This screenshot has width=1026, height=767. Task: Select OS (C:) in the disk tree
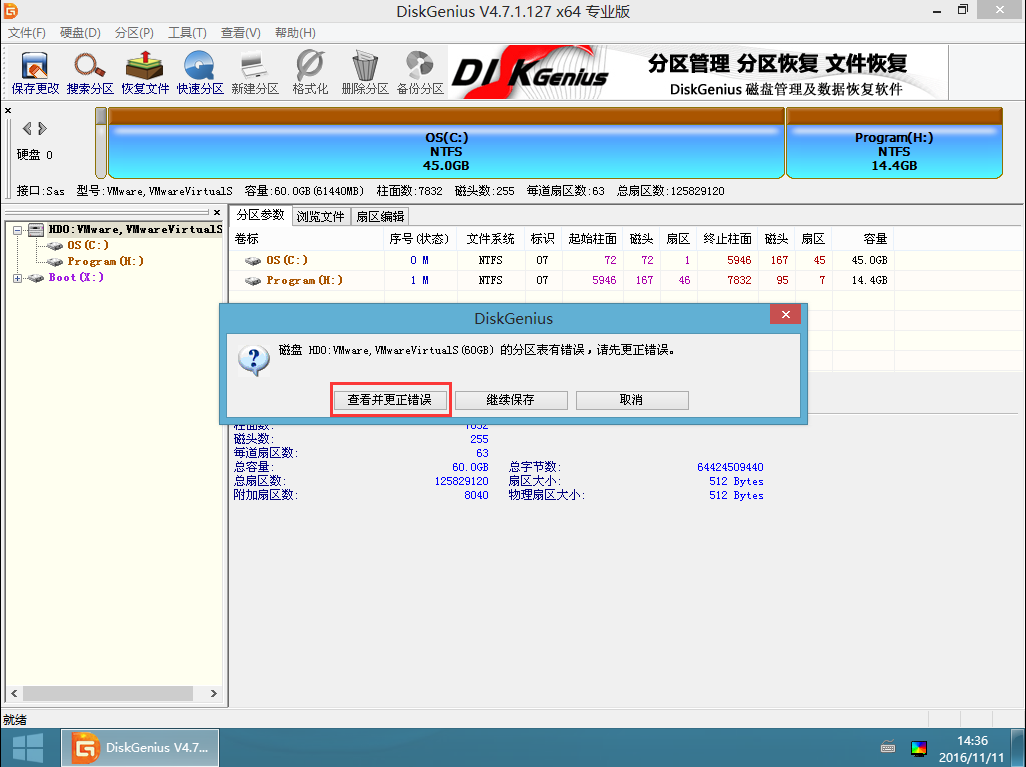88,245
